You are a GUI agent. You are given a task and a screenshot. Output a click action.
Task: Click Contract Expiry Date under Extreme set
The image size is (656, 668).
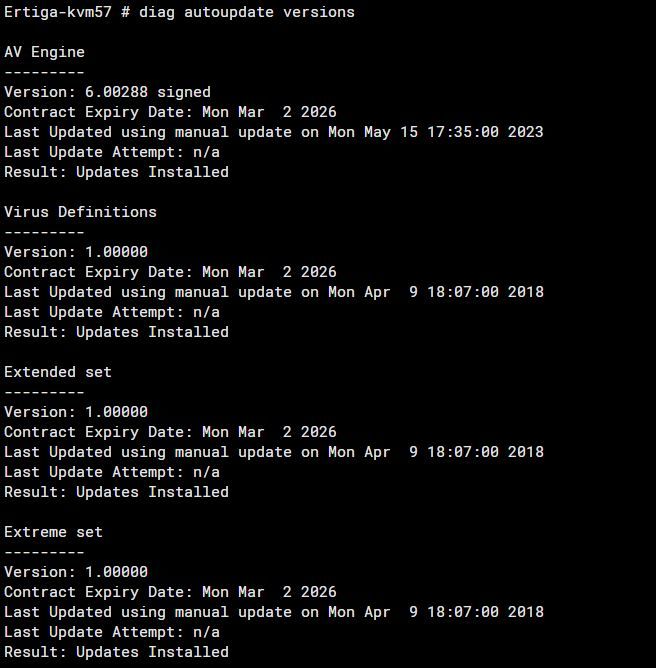click(x=170, y=592)
